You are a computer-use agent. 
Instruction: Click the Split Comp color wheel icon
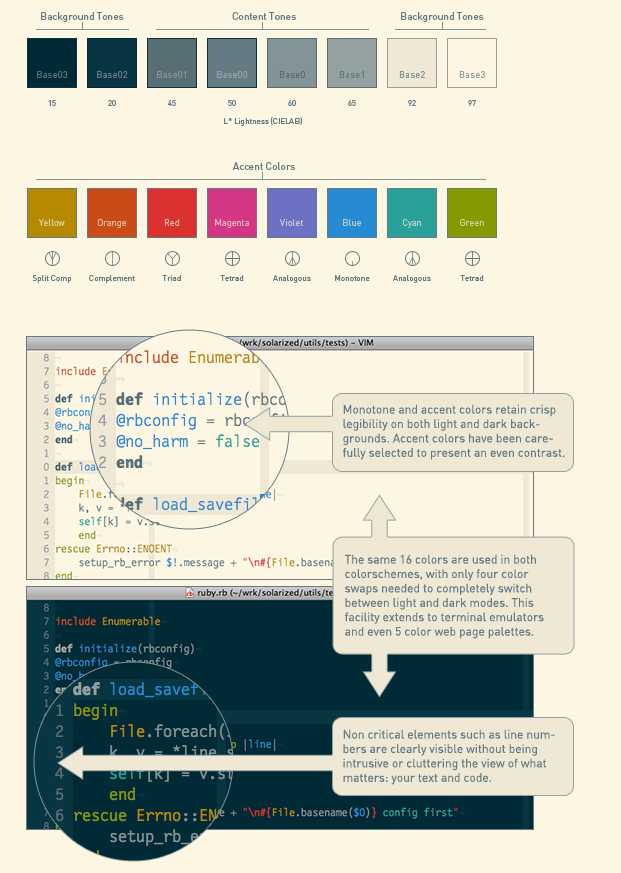(x=52, y=258)
